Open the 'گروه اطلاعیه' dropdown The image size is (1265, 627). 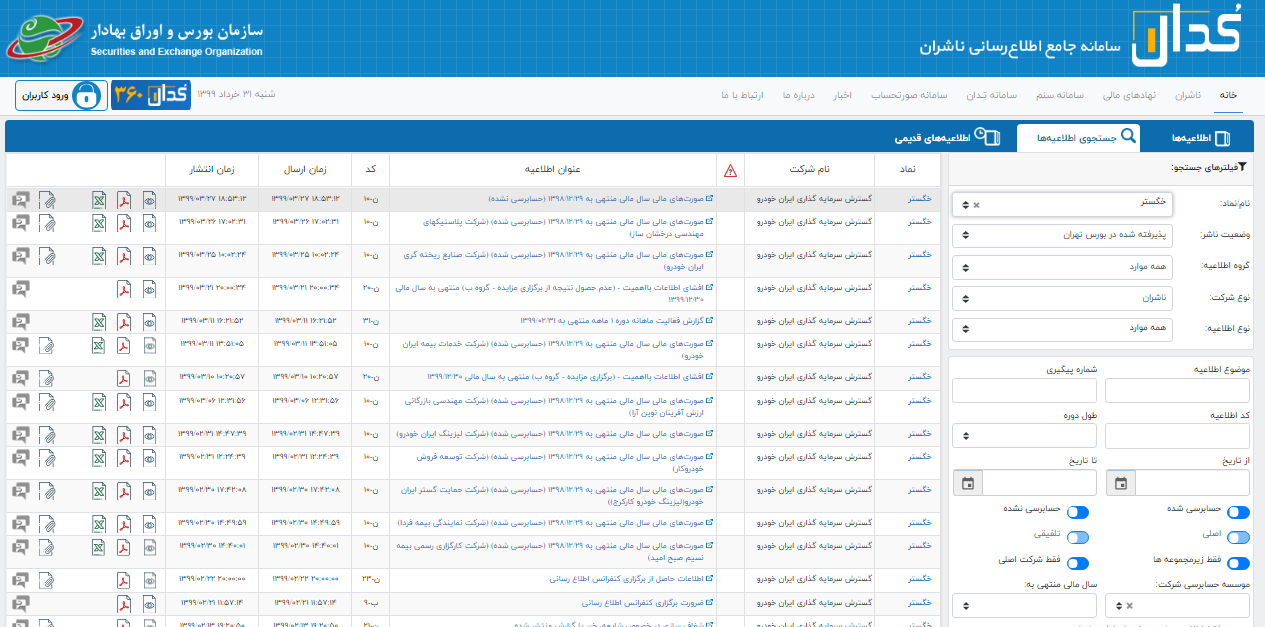(x=1062, y=267)
